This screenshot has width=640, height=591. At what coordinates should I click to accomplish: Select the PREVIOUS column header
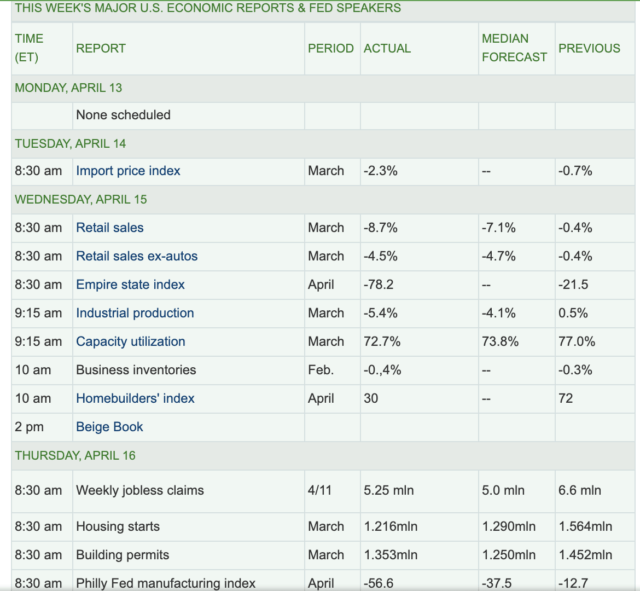coord(589,48)
